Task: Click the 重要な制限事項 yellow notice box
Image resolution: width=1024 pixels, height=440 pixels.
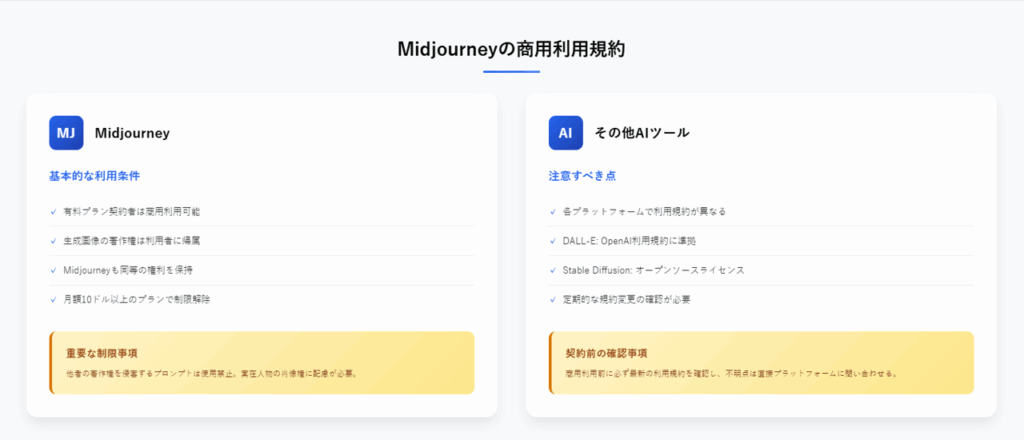Action: 262,363
